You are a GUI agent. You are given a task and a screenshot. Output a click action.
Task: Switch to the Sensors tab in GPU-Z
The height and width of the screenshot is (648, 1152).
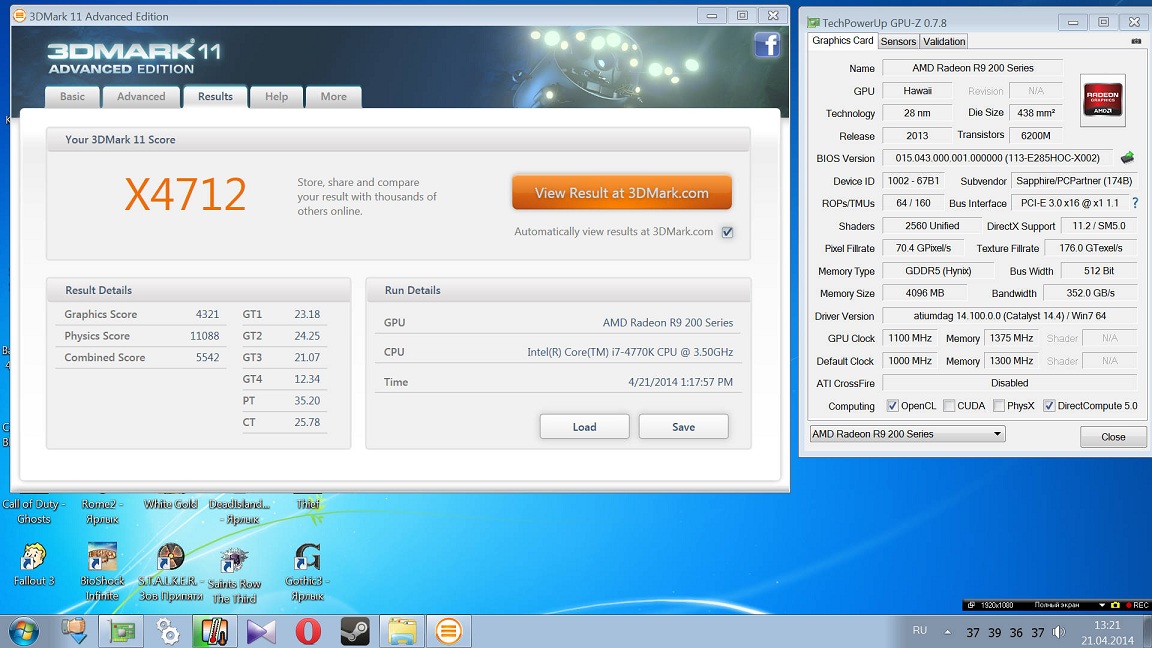coord(898,42)
